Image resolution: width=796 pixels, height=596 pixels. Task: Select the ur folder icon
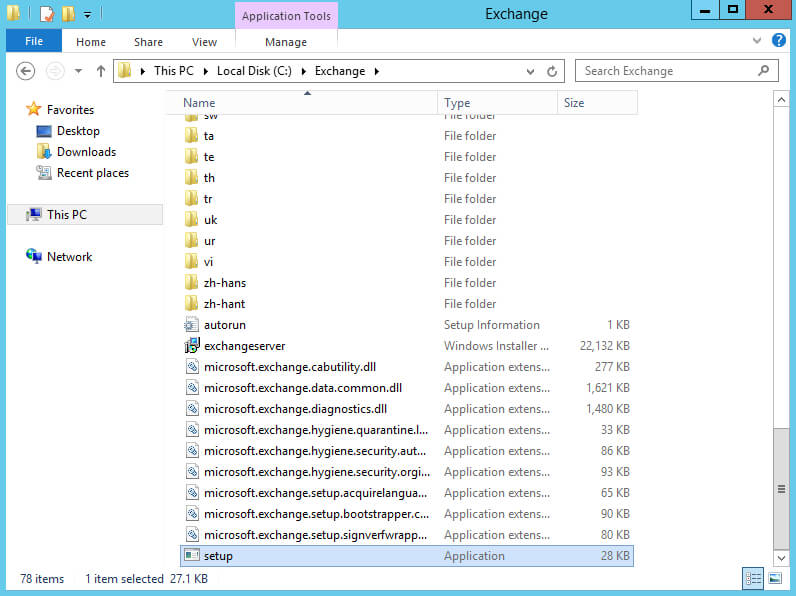pos(191,241)
